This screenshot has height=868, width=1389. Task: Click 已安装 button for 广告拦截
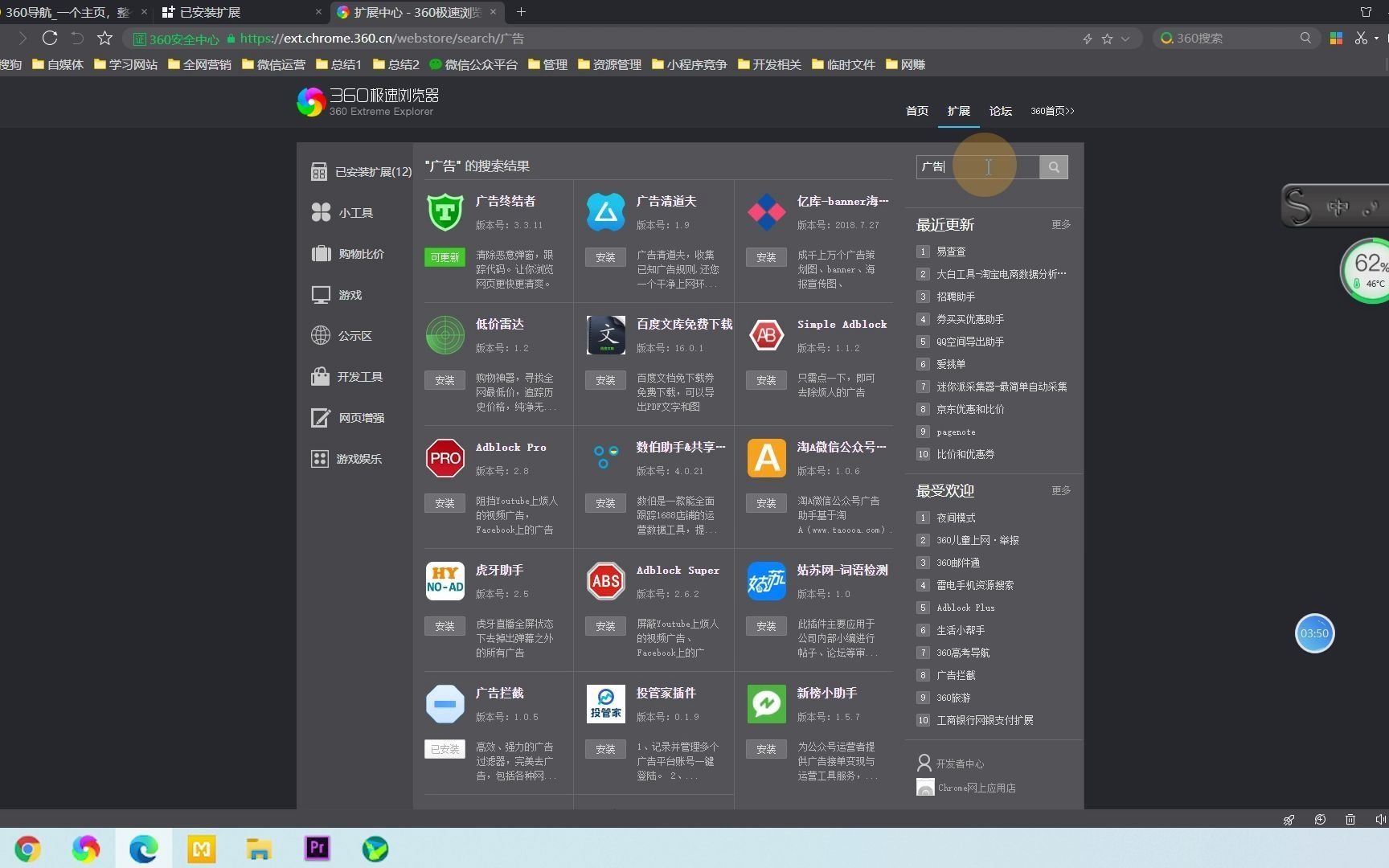pos(445,749)
